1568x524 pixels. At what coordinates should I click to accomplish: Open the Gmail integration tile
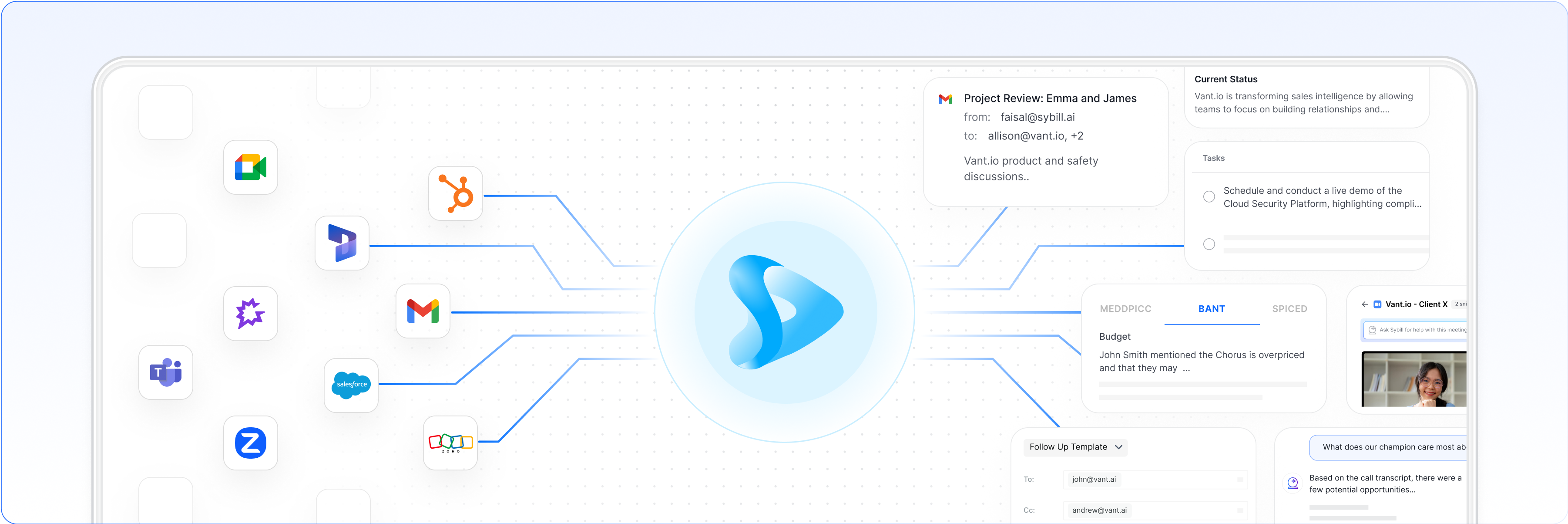coord(423,311)
